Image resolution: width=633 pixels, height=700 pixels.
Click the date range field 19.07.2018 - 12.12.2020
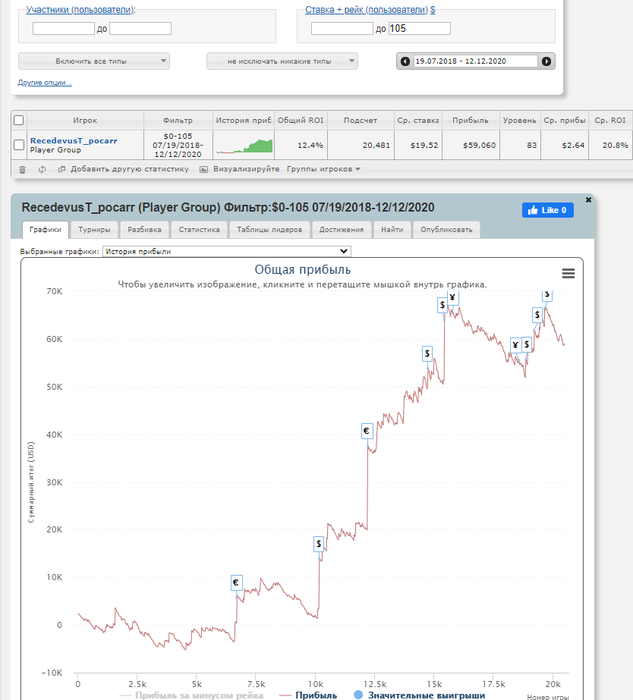point(475,62)
